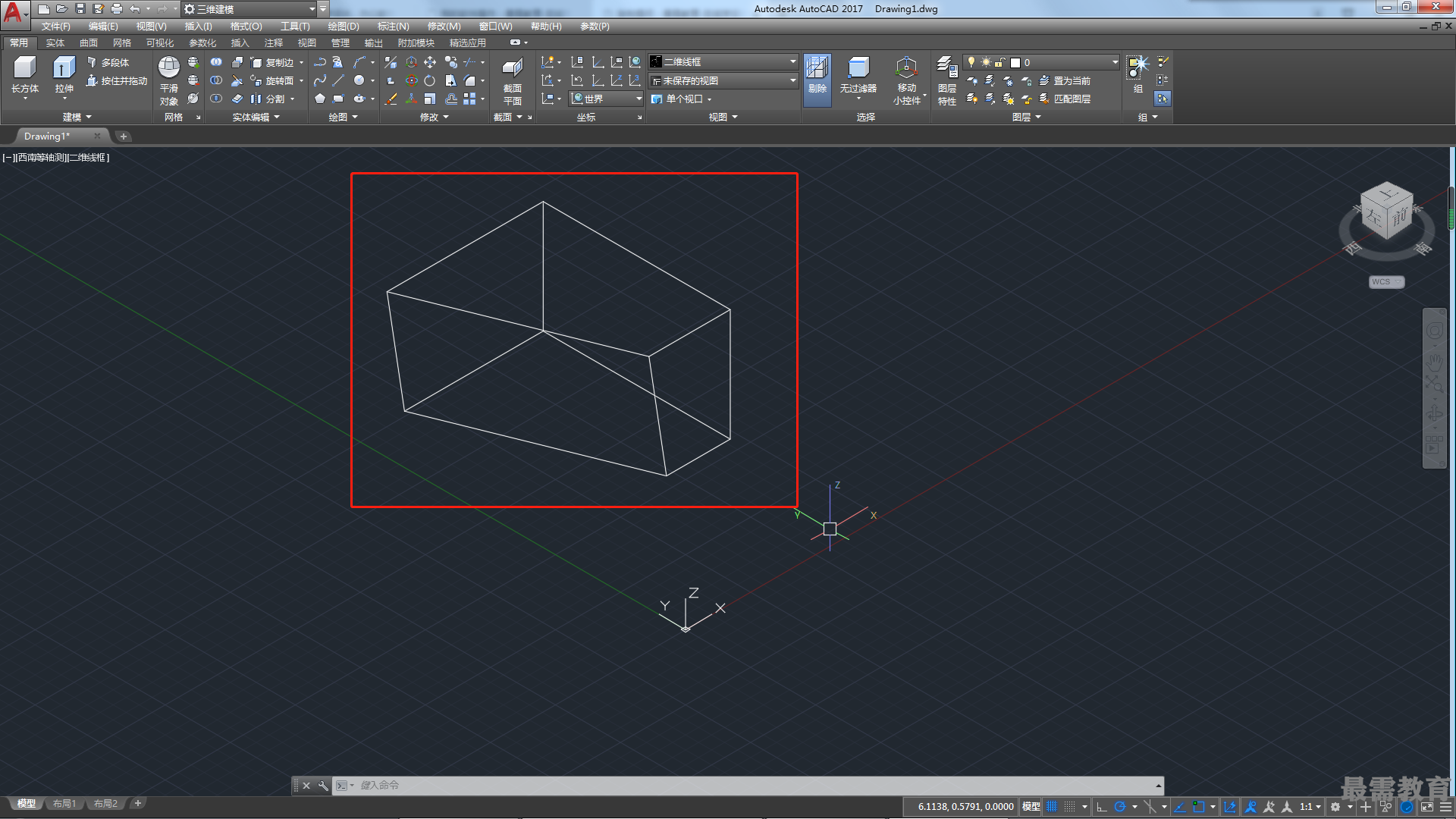Toggle ortho mode in status bar
The height and width of the screenshot is (819, 1456).
click(x=1102, y=807)
